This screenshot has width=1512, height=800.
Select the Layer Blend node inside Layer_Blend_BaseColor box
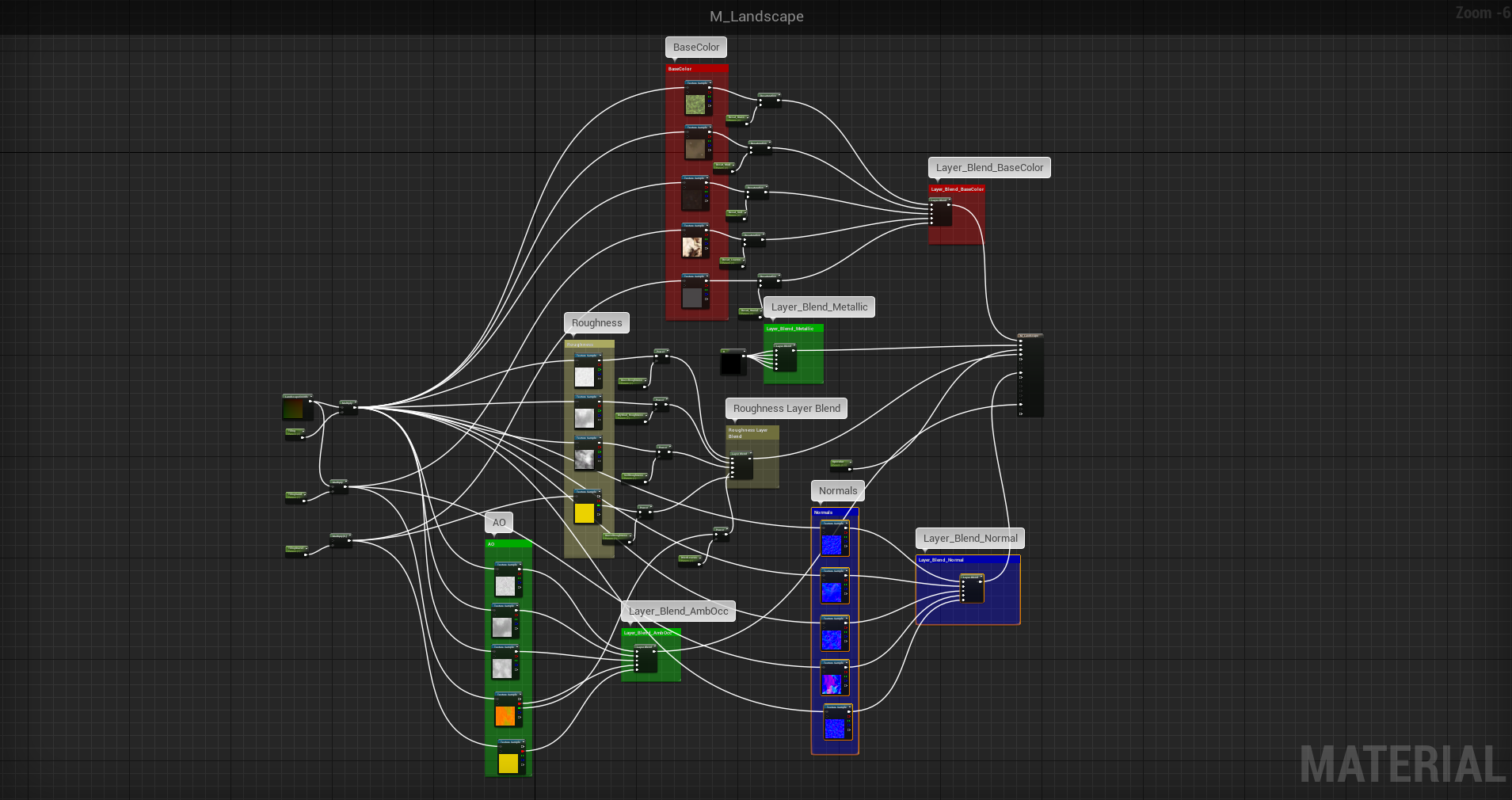[x=940, y=211]
